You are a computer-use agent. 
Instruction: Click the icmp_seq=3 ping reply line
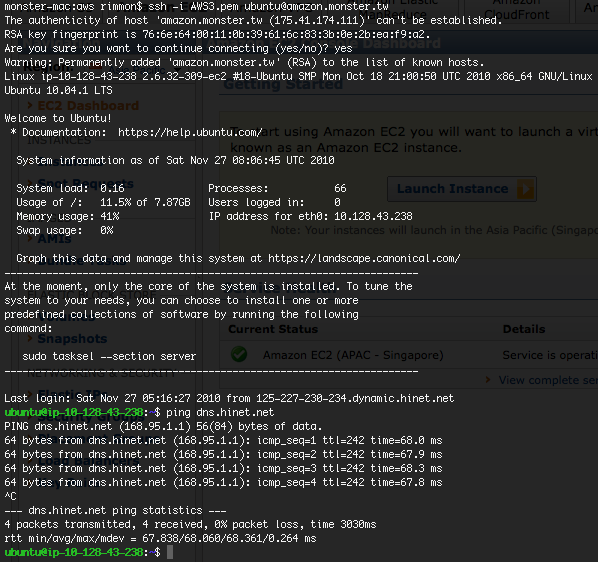[x=223, y=468]
